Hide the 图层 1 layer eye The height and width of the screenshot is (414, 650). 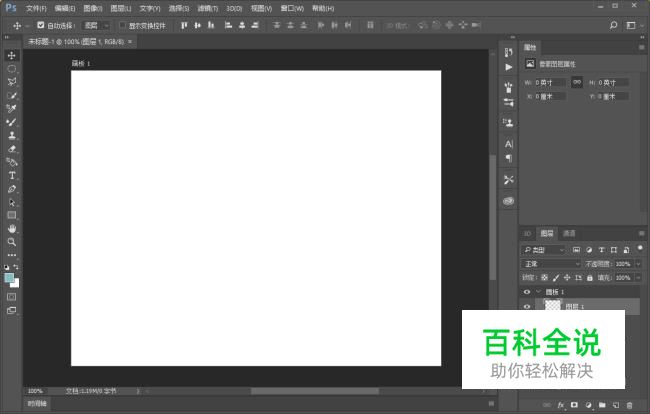click(527, 306)
